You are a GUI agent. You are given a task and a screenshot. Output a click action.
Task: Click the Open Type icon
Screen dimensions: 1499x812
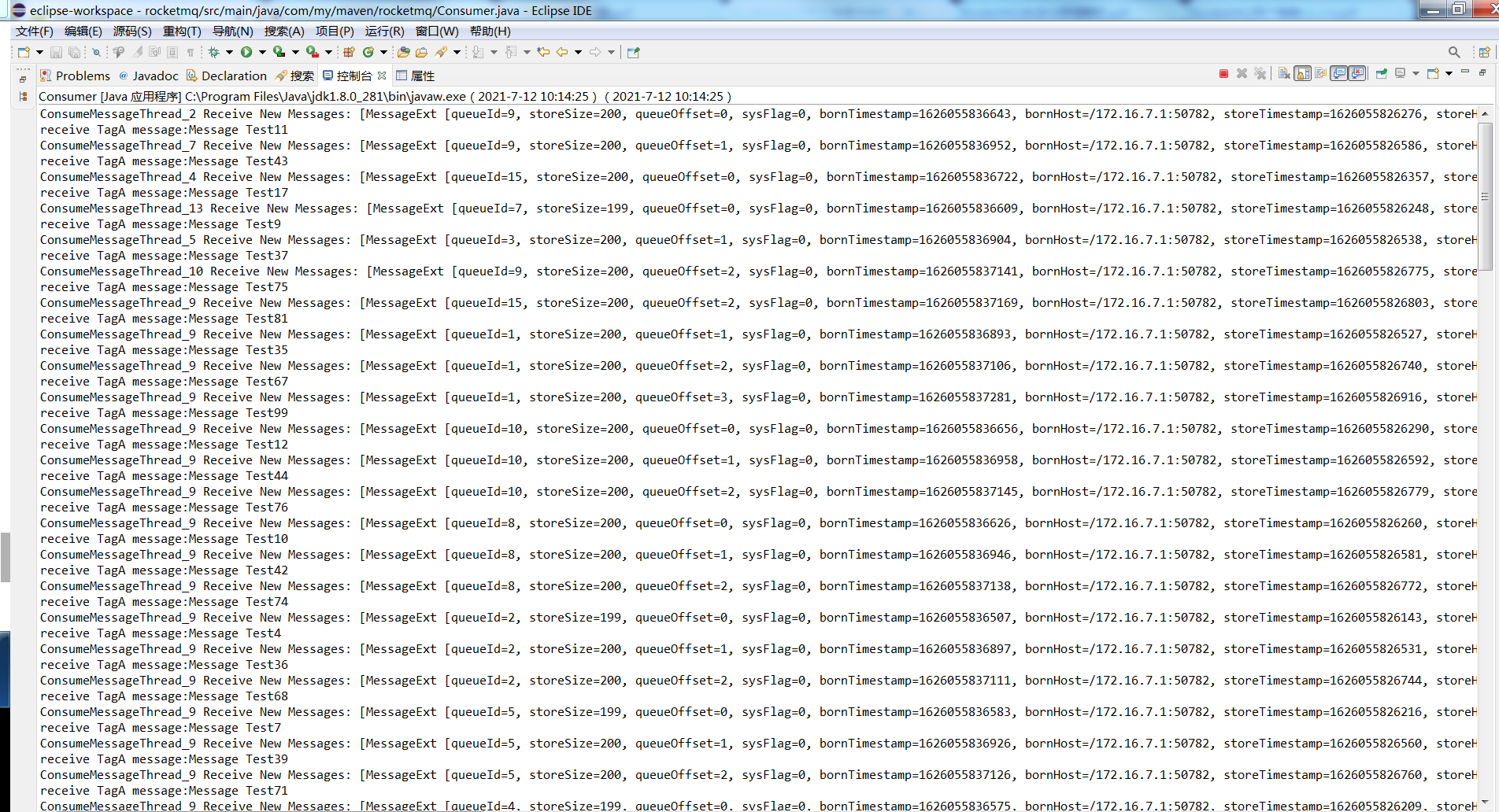(x=404, y=52)
